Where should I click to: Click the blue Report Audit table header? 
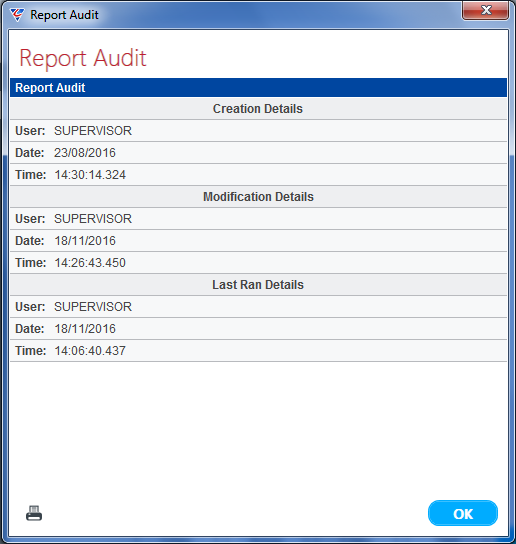point(258,87)
